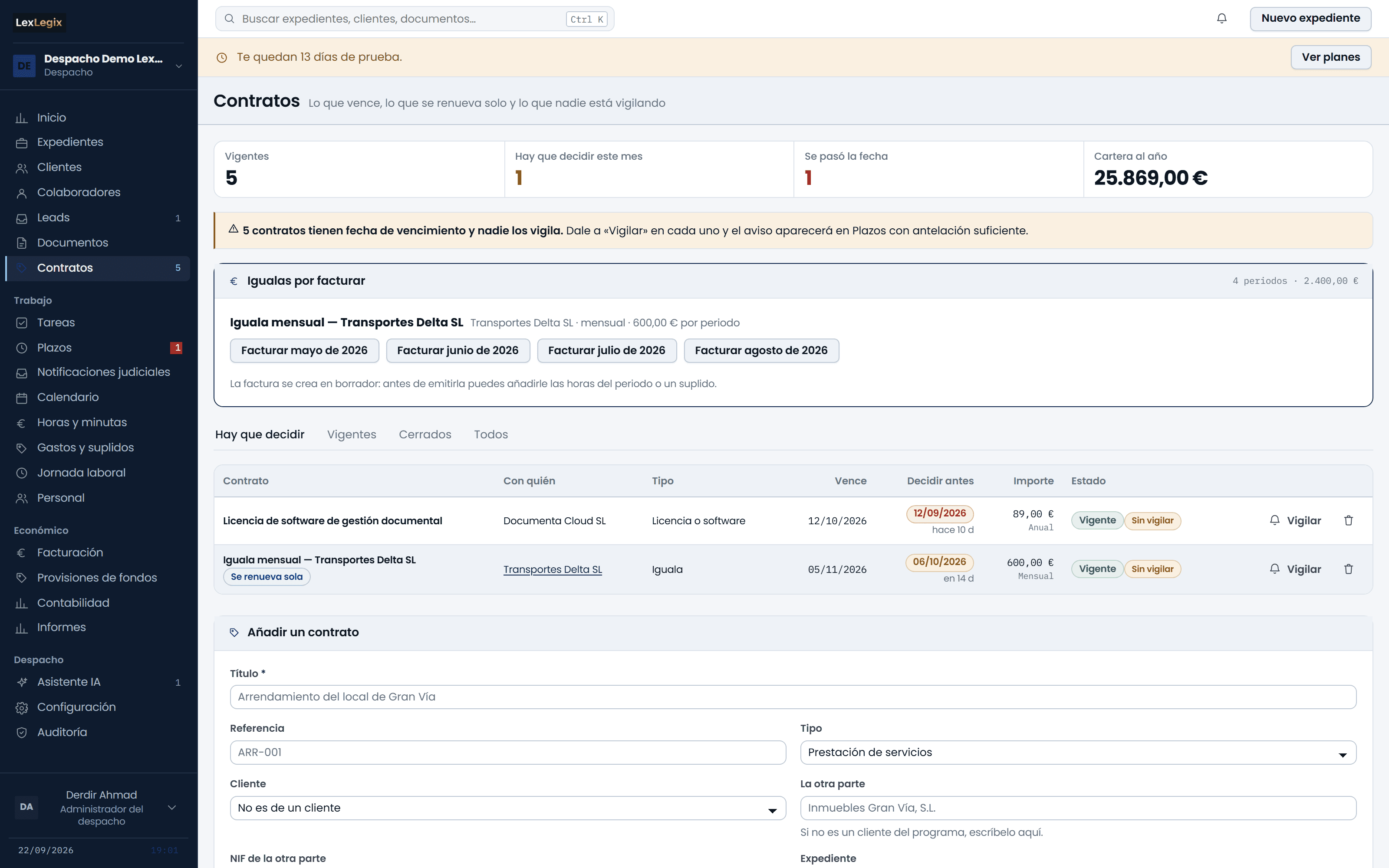The image size is (1389, 868).
Task: Click the Título input field
Action: (x=793, y=697)
